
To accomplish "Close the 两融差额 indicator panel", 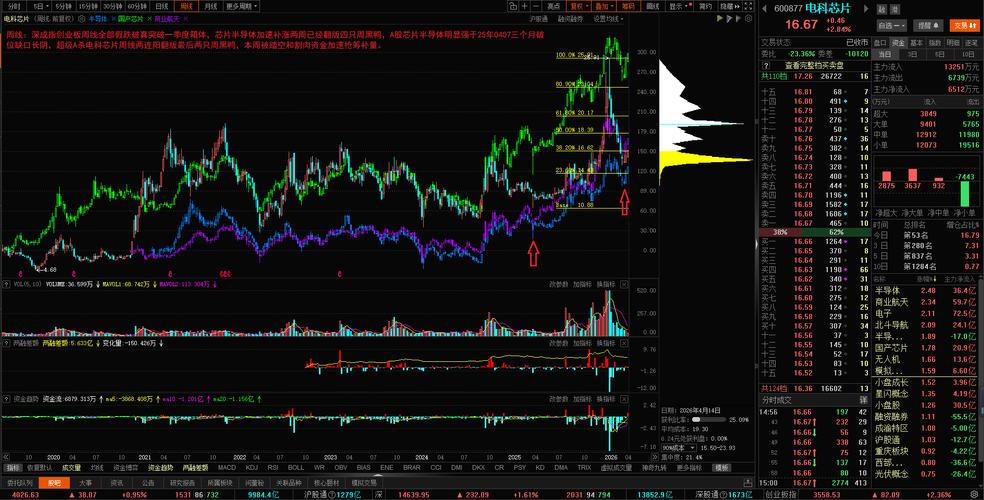I will [624, 343].
